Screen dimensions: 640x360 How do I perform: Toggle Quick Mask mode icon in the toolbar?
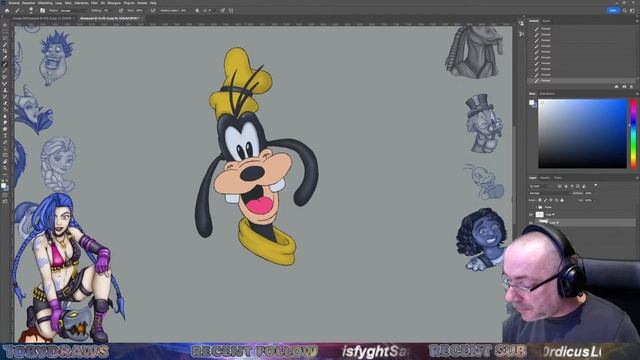click(x=5, y=195)
